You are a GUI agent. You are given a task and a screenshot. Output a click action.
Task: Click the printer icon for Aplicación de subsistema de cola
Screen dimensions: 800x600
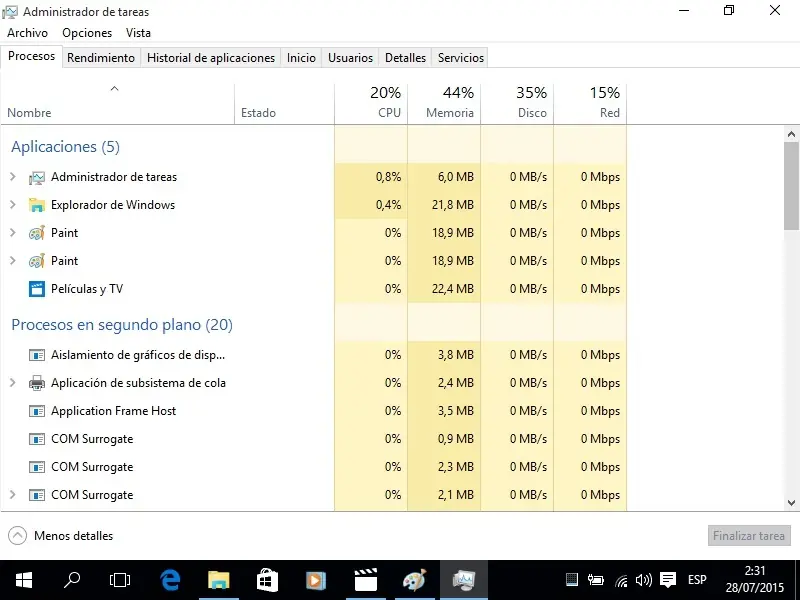click(x=37, y=383)
